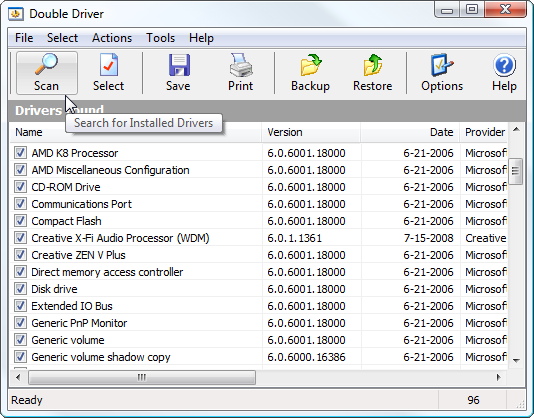534x418 pixels.
Task: Click the Creative provider cell
Action: (x=486, y=238)
